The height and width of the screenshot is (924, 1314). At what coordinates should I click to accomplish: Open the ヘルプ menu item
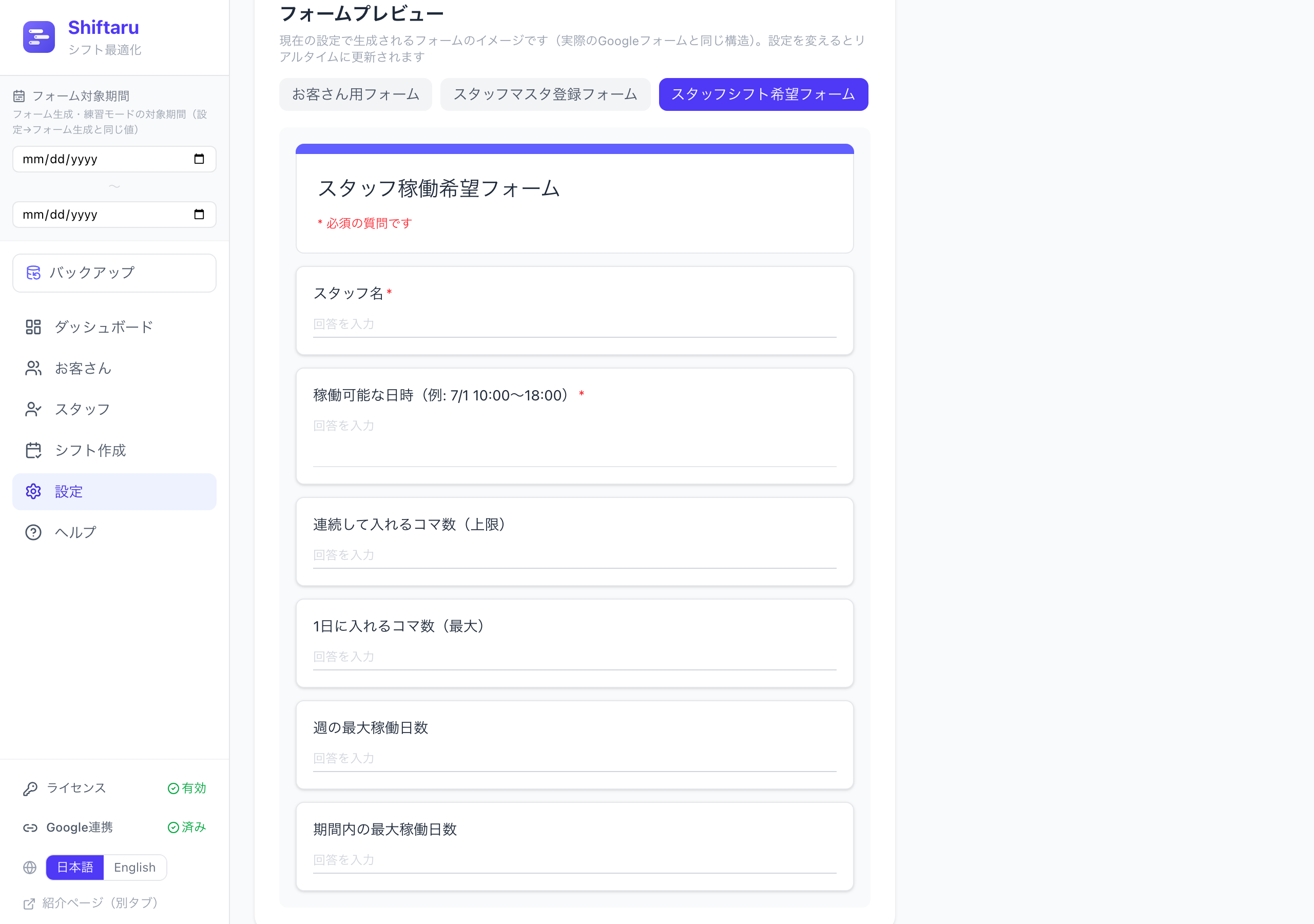point(114,532)
